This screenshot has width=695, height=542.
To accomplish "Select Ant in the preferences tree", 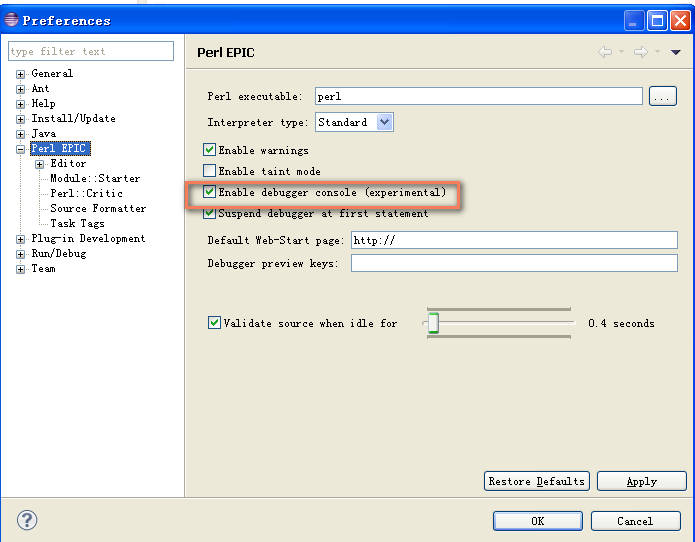I will 40,88.
